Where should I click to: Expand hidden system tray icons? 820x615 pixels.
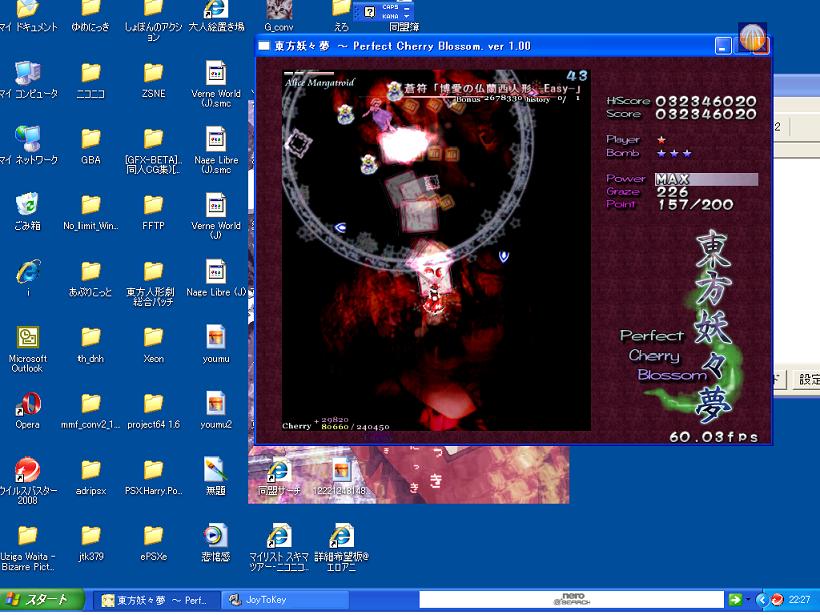[x=762, y=599]
